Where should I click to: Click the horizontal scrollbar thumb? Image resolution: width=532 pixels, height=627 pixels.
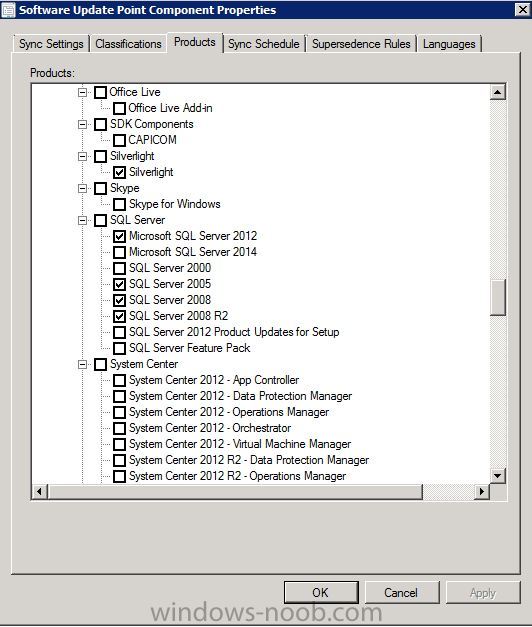click(x=235, y=491)
